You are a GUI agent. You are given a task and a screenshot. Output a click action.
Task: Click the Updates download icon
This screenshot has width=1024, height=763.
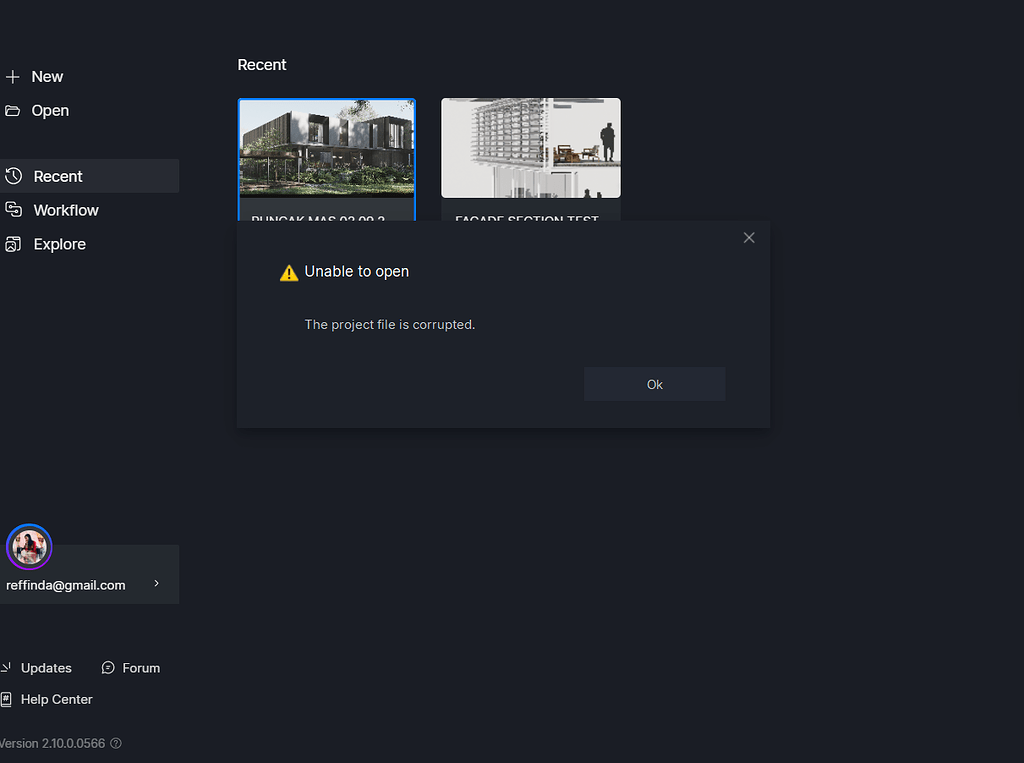(7, 667)
